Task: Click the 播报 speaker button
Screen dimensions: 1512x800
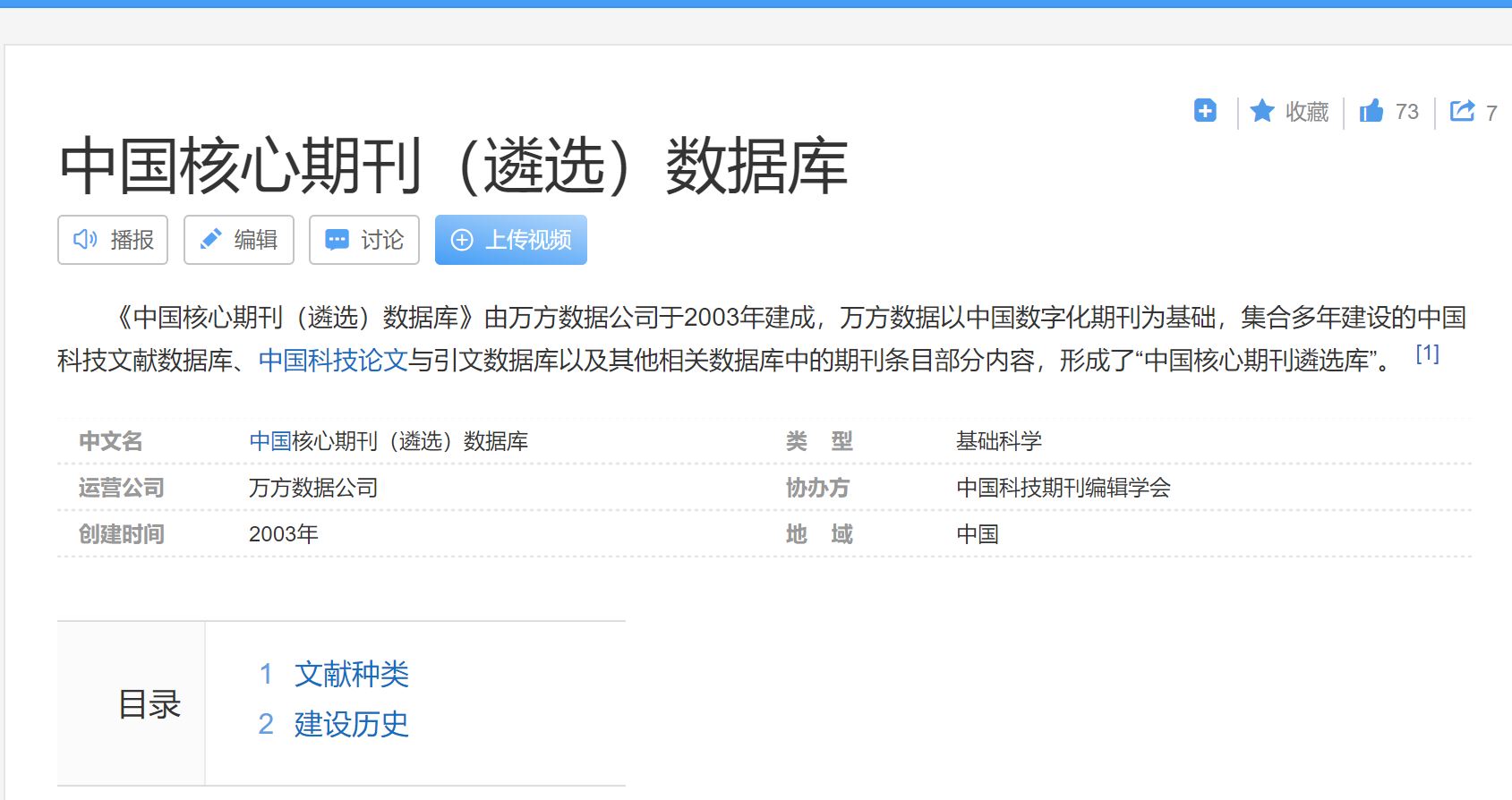Action: (x=113, y=240)
